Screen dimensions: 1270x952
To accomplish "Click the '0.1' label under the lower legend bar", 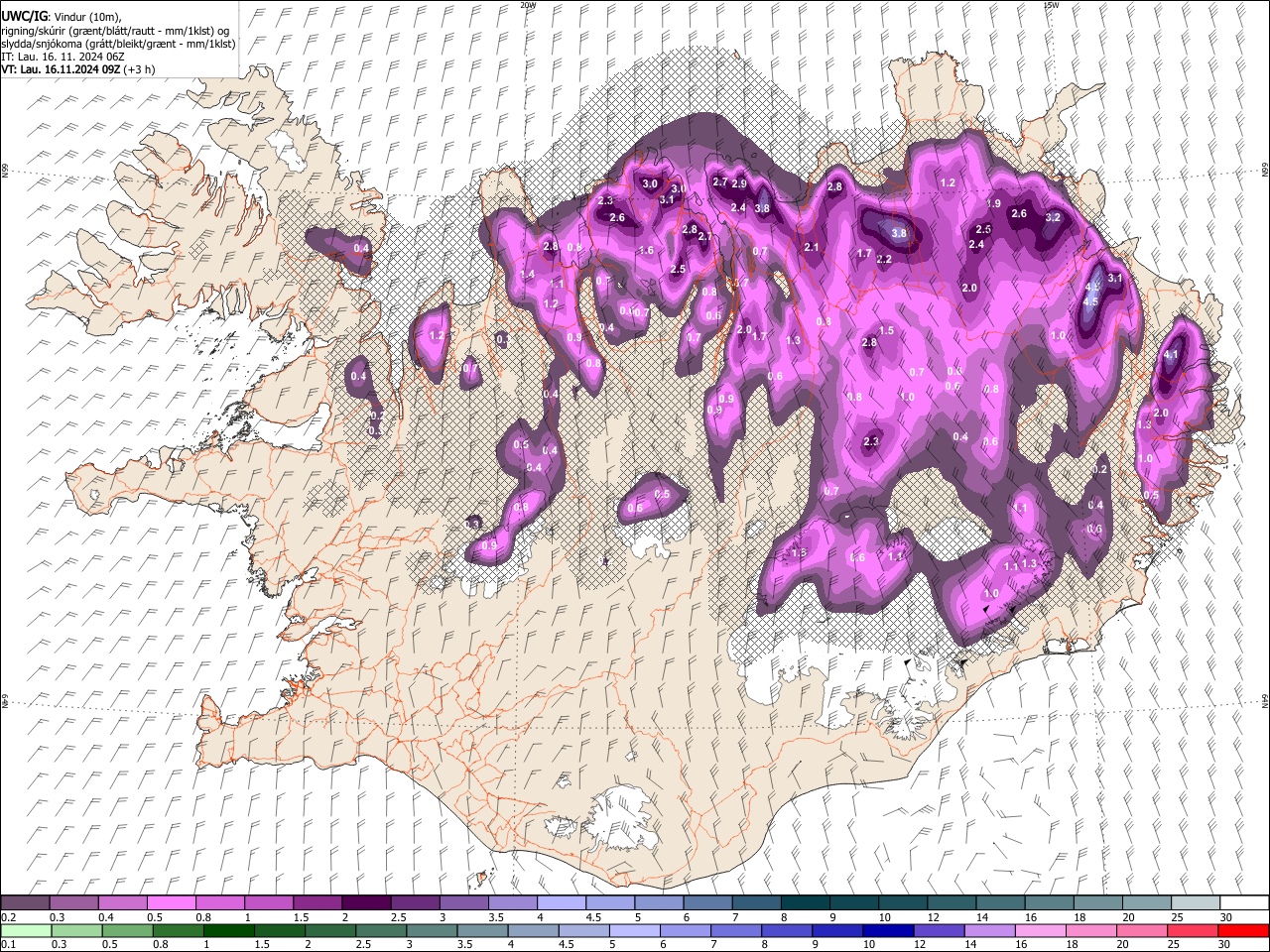I will point(8,945).
